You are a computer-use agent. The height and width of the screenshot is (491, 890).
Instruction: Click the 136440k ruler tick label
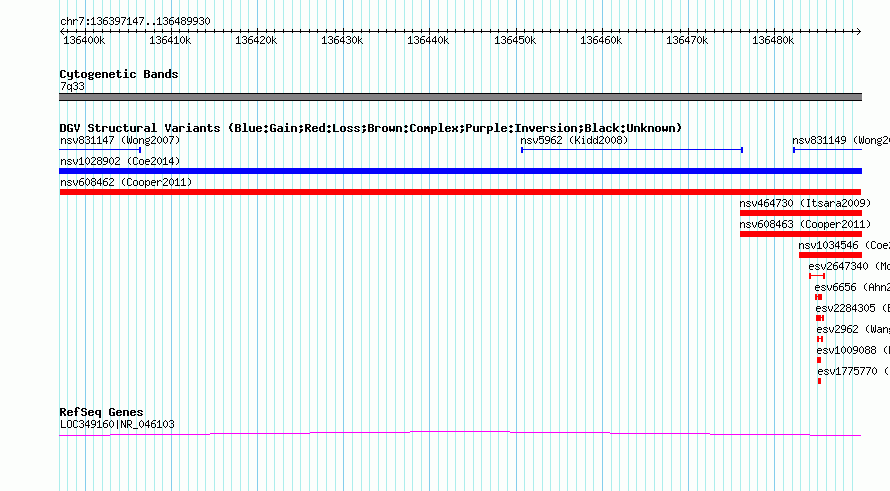(428, 40)
